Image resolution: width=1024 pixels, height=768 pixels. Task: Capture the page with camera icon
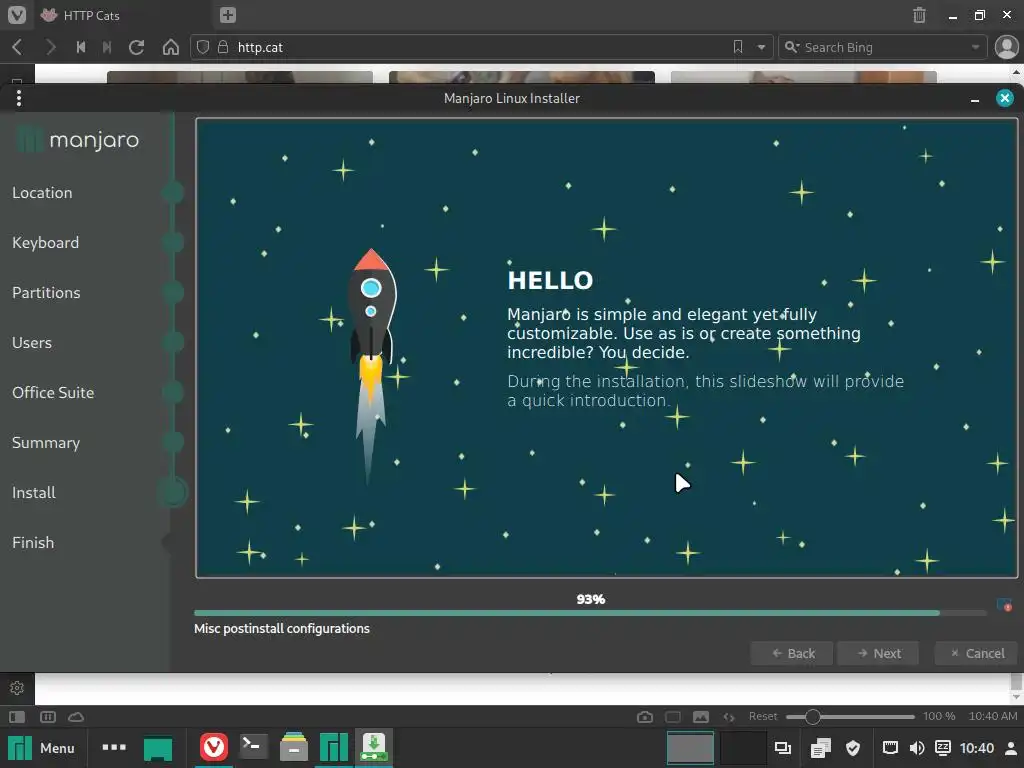(x=645, y=716)
